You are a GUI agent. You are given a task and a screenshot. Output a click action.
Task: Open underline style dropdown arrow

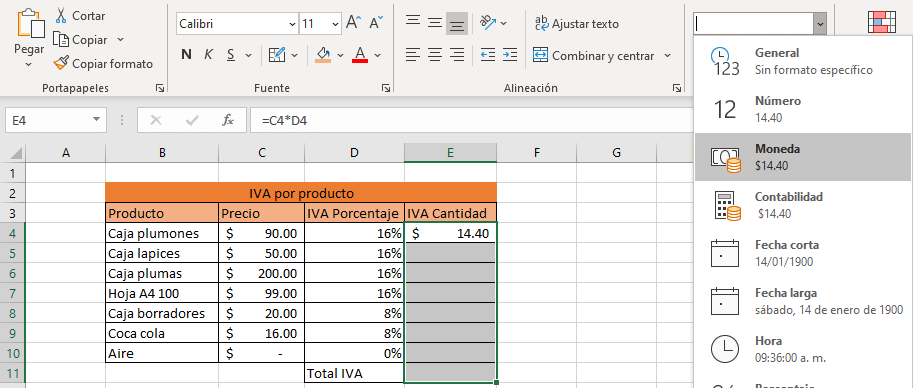[x=249, y=55]
